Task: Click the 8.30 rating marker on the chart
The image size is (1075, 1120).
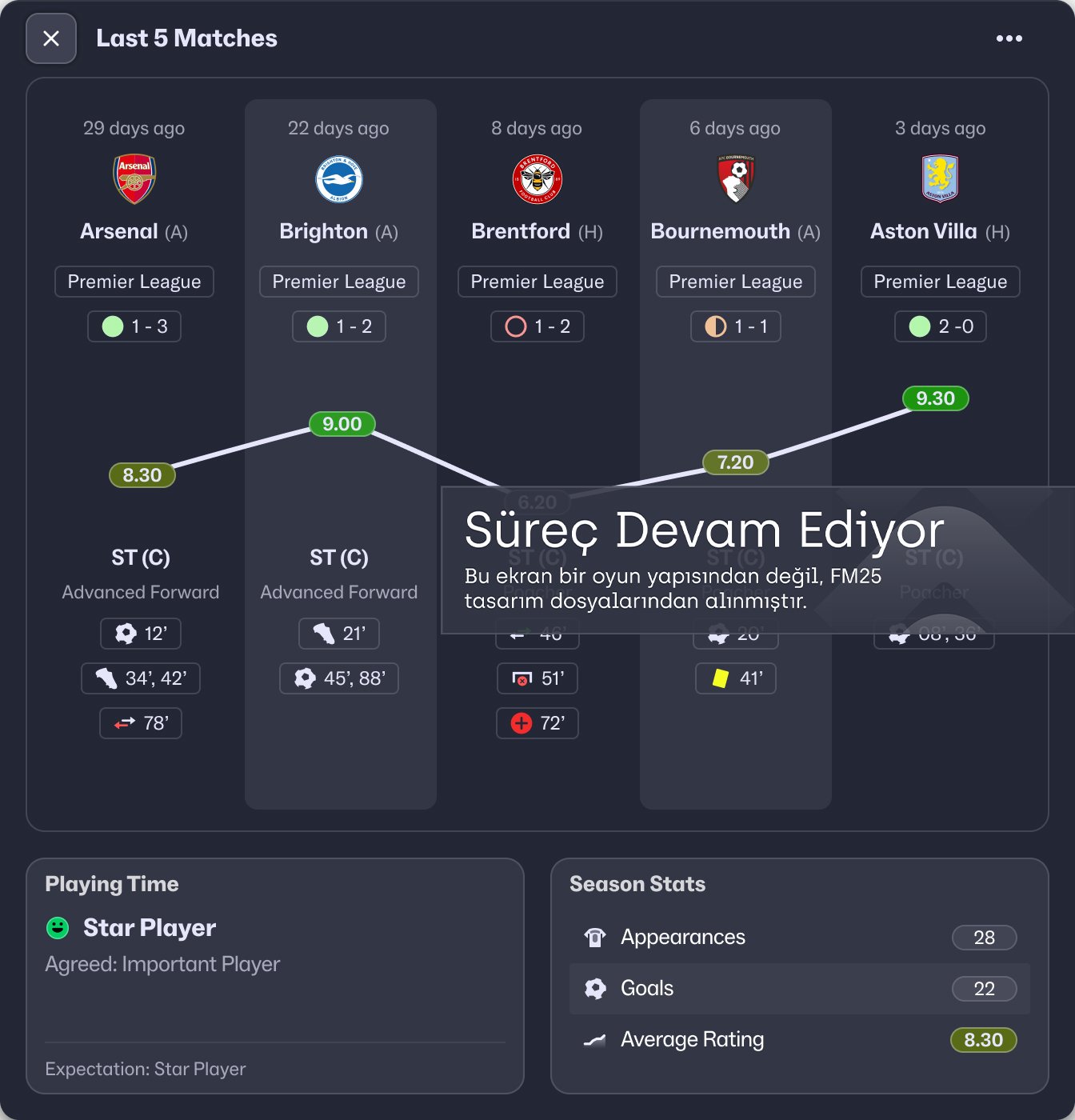Action: pos(142,475)
